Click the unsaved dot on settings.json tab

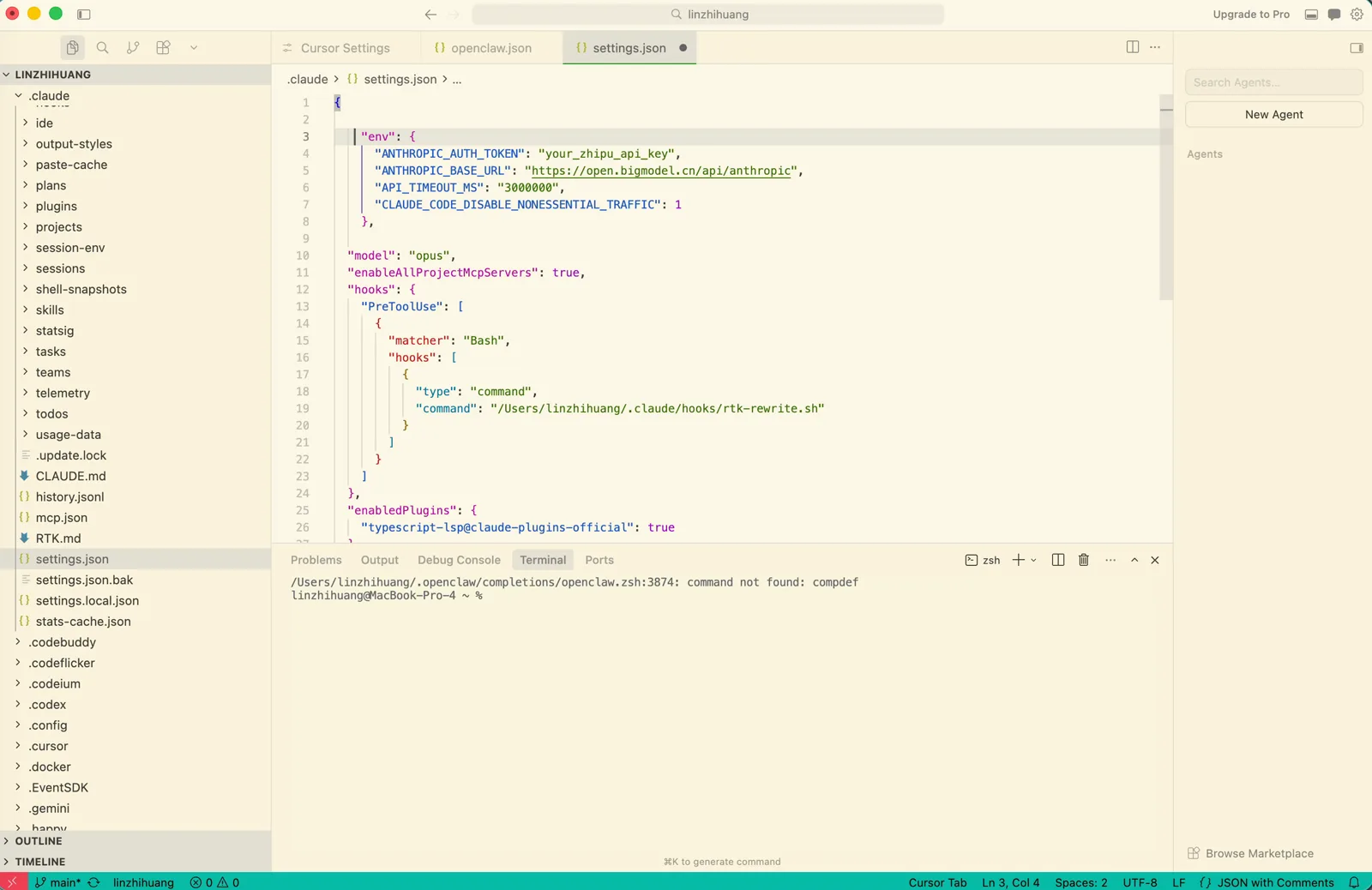point(683,48)
